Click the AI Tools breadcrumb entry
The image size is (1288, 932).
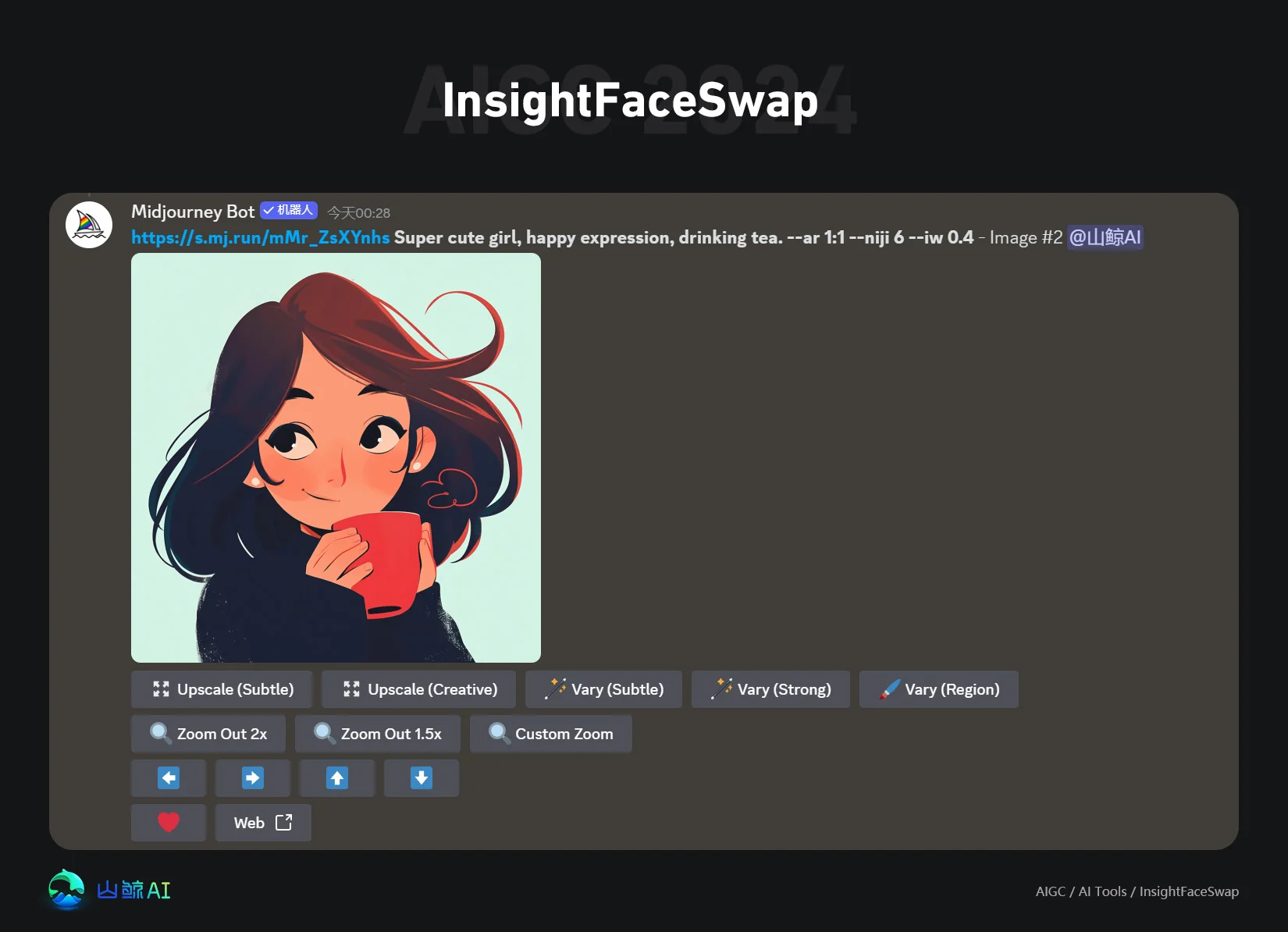click(x=1101, y=891)
